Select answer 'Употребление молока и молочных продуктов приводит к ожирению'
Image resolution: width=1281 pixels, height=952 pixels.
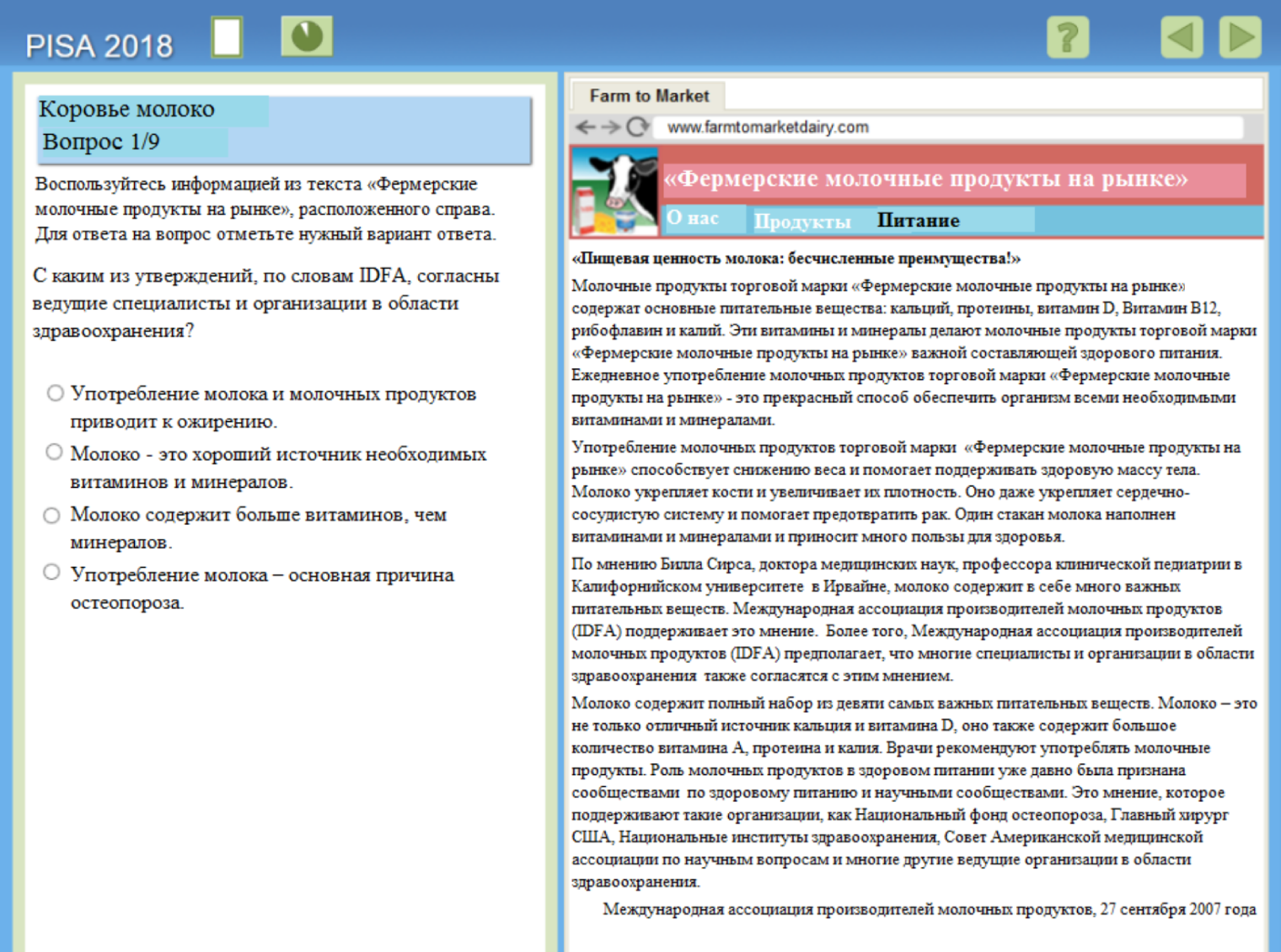click(55, 393)
